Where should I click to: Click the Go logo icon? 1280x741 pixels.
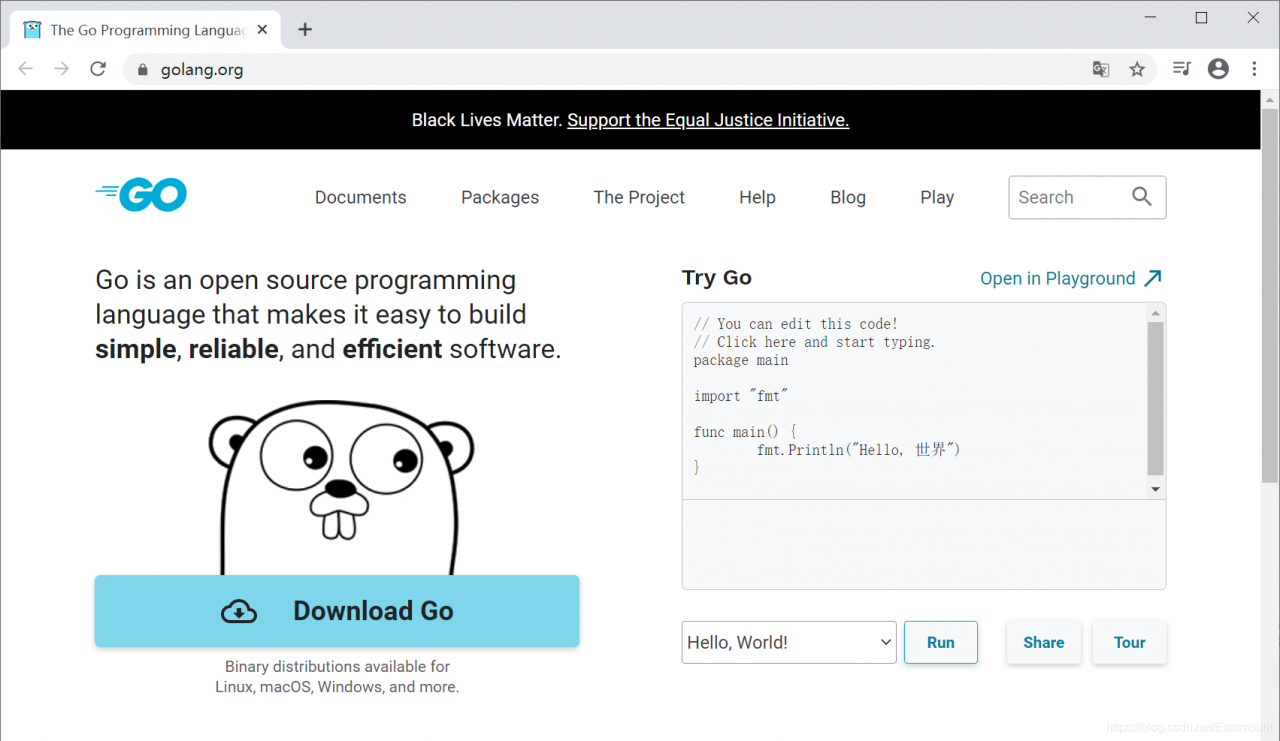(141, 195)
